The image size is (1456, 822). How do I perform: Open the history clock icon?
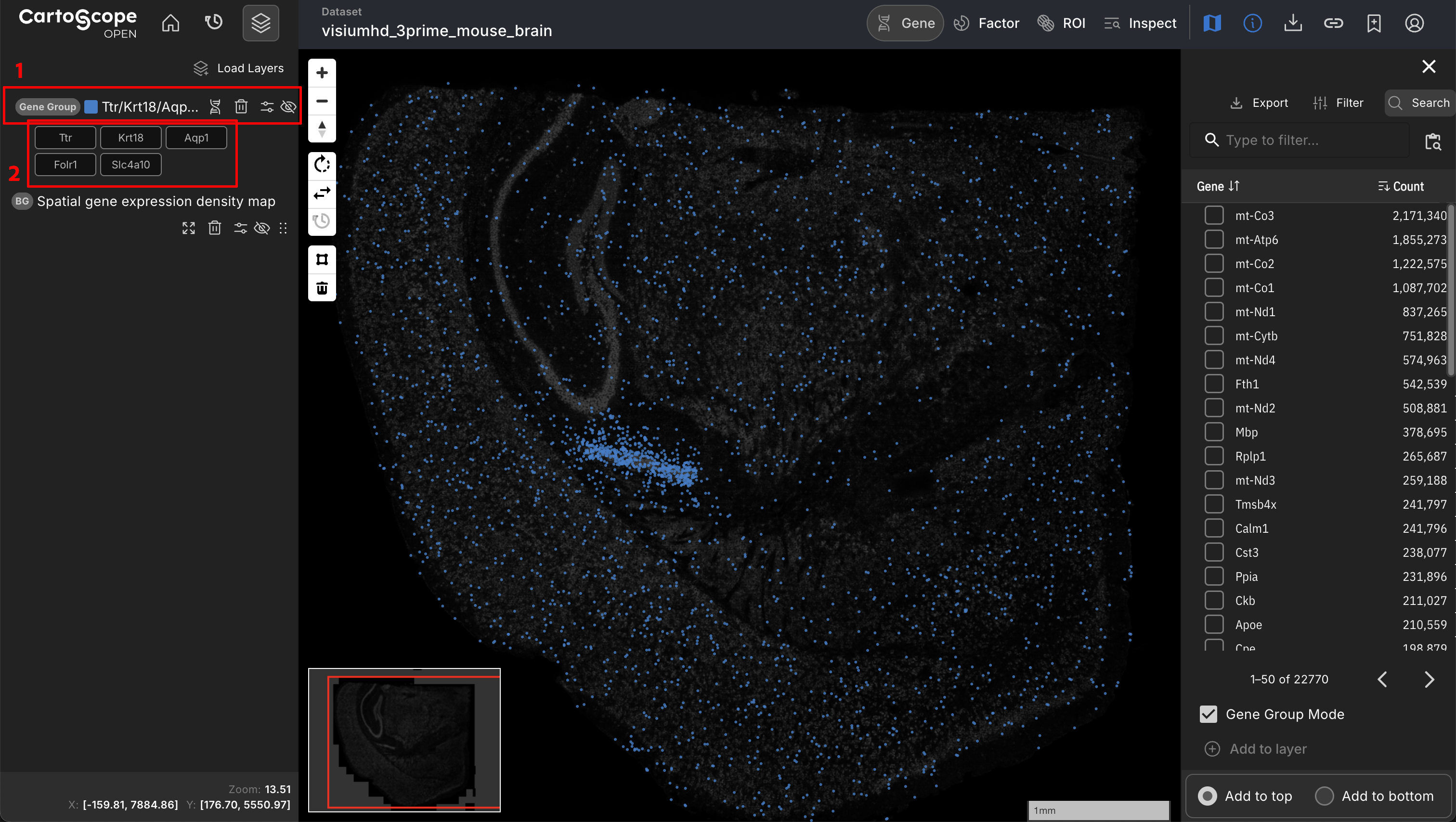point(213,23)
